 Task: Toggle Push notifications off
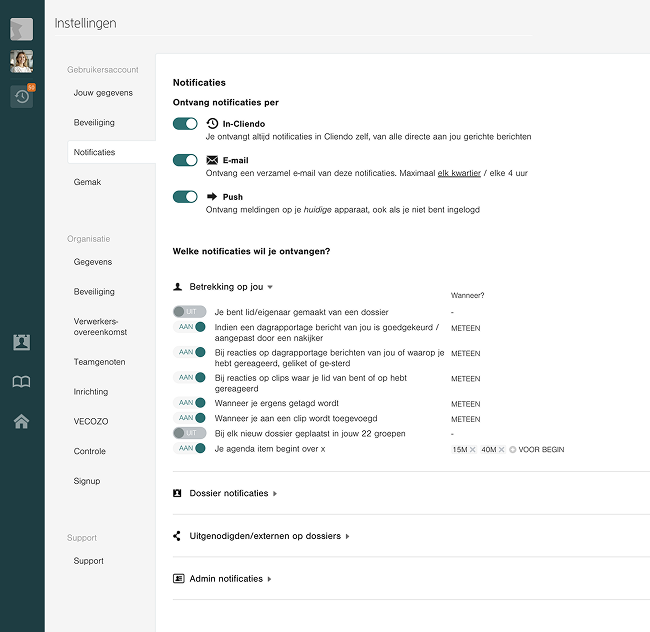(185, 197)
